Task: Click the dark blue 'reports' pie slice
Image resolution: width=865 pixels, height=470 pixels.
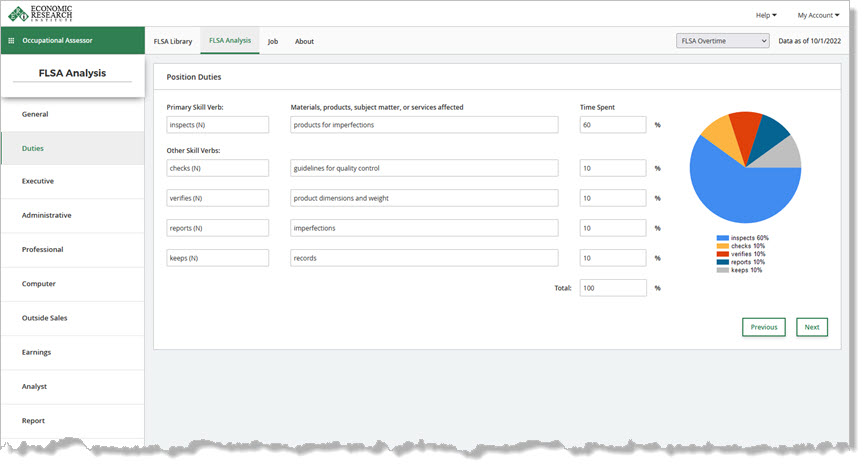Action: point(766,135)
